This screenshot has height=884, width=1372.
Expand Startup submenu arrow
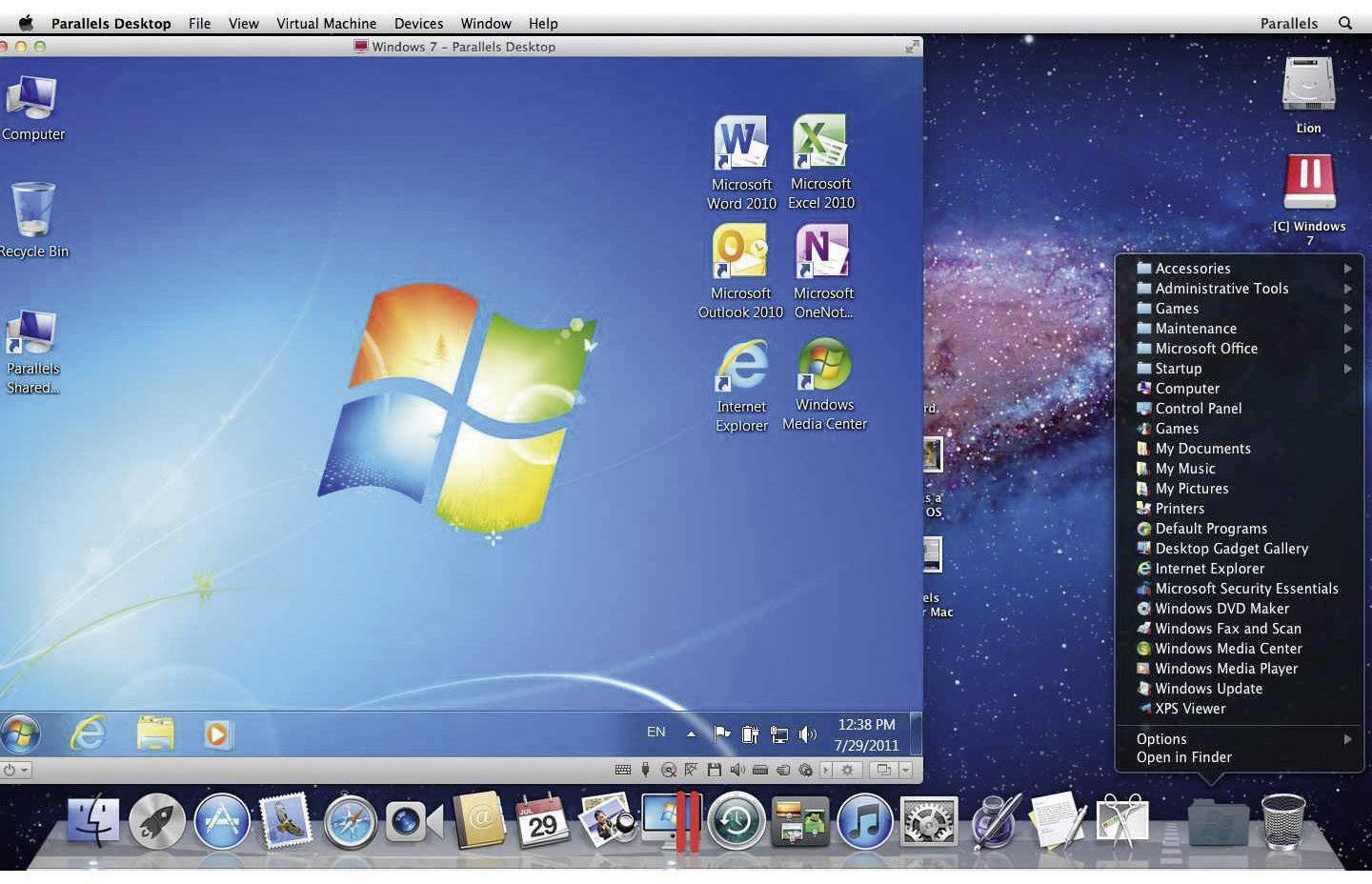(1347, 369)
